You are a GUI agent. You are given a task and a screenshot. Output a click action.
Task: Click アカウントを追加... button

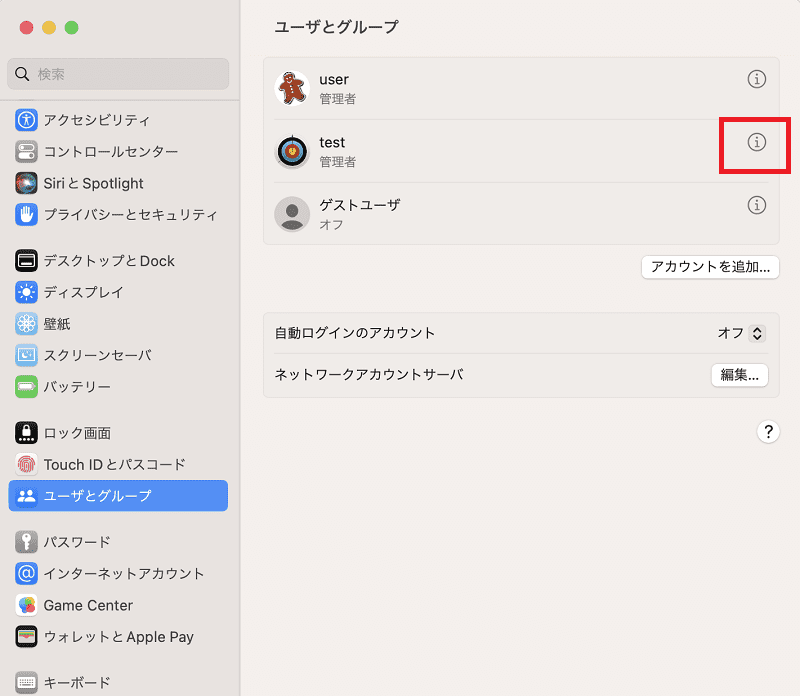click(710, 267)
